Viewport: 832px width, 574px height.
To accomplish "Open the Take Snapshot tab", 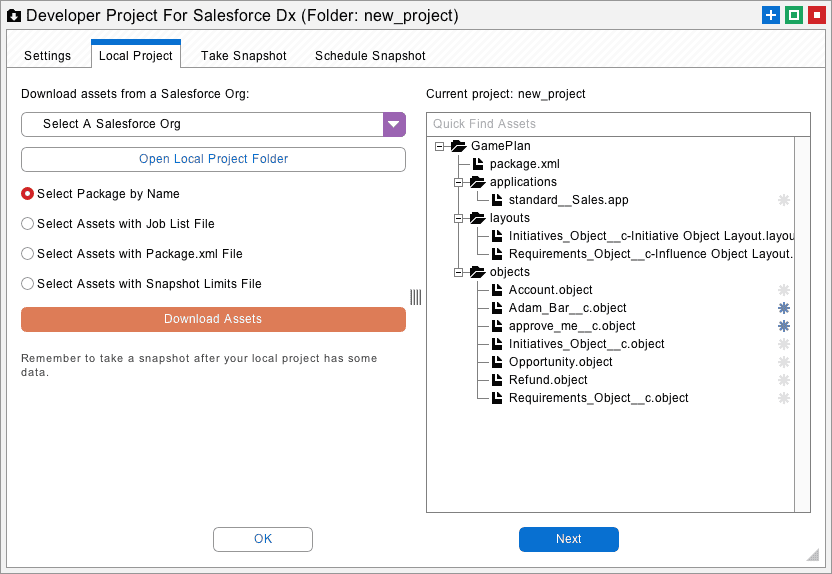I will click(x=244, y=56).
